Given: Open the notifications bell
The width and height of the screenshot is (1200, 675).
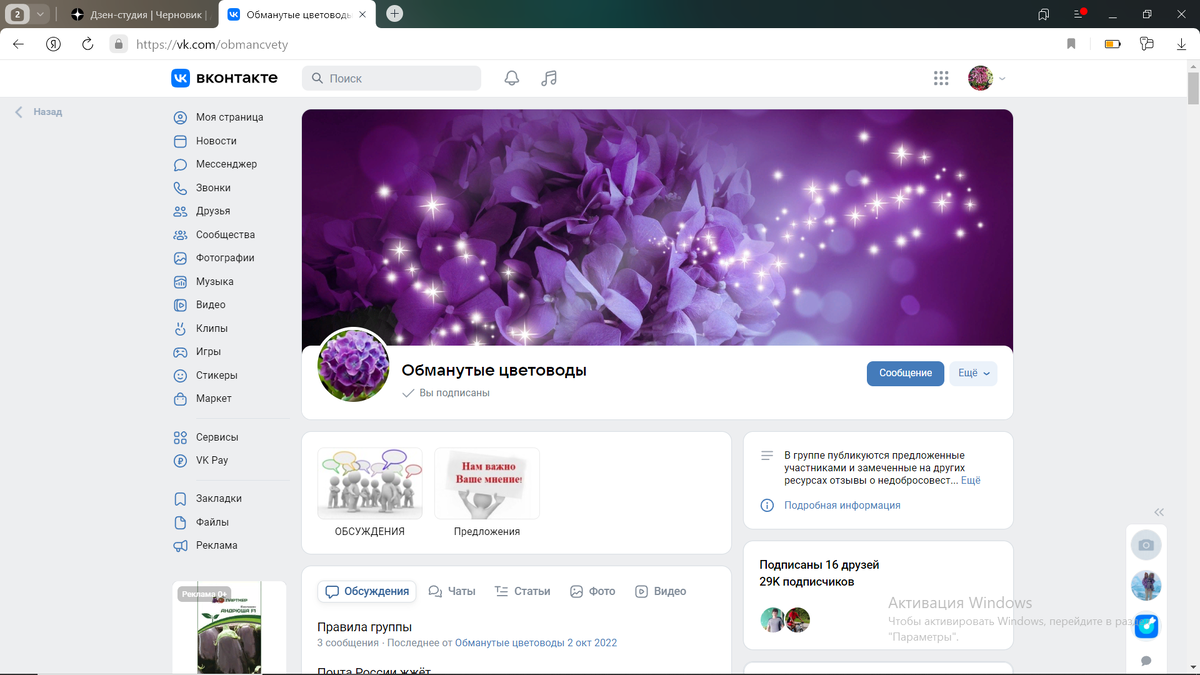Looking at the screenshot, I should tap(511, 77).
